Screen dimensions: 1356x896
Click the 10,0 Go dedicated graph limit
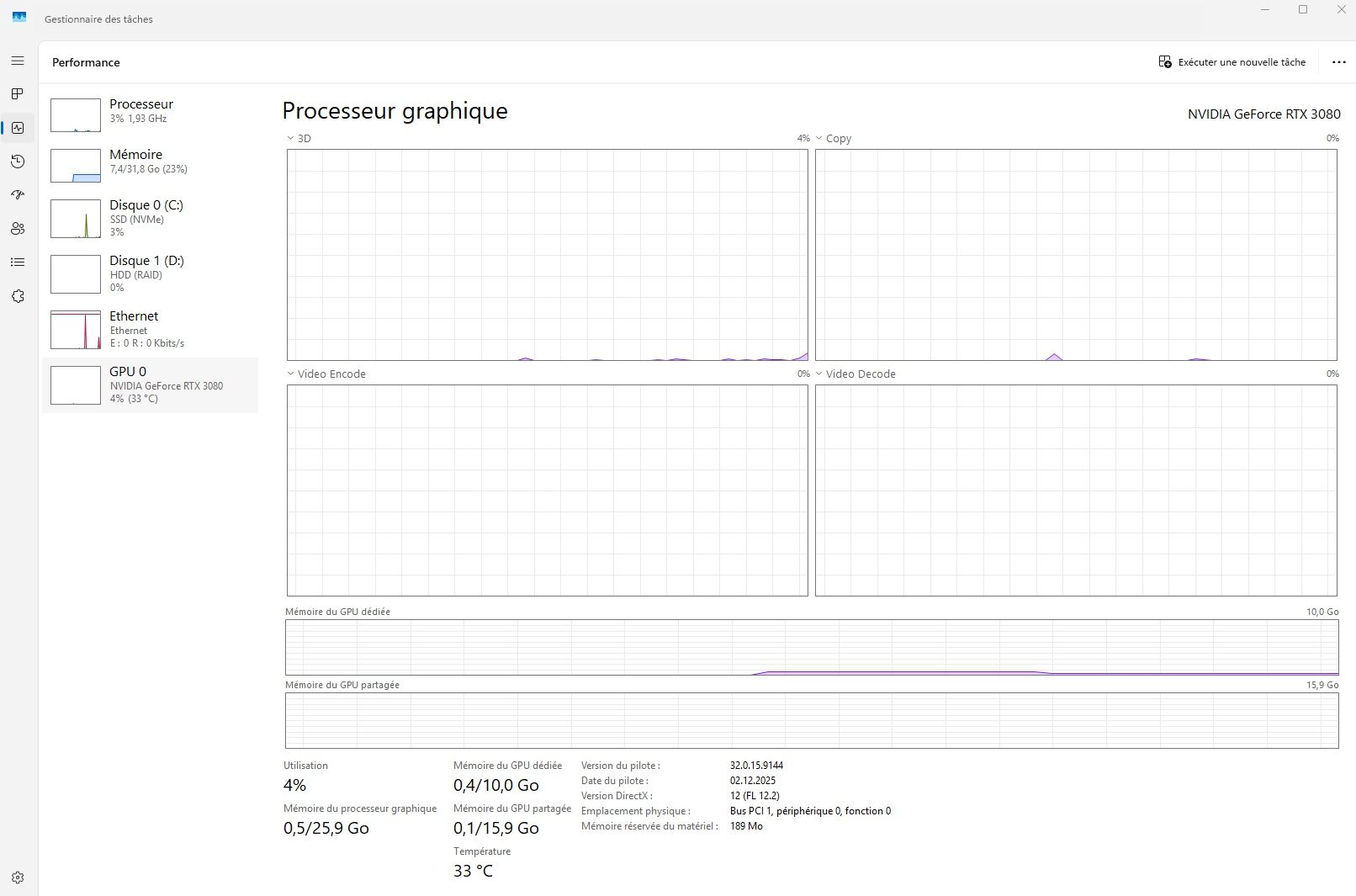pos(1322,612)
